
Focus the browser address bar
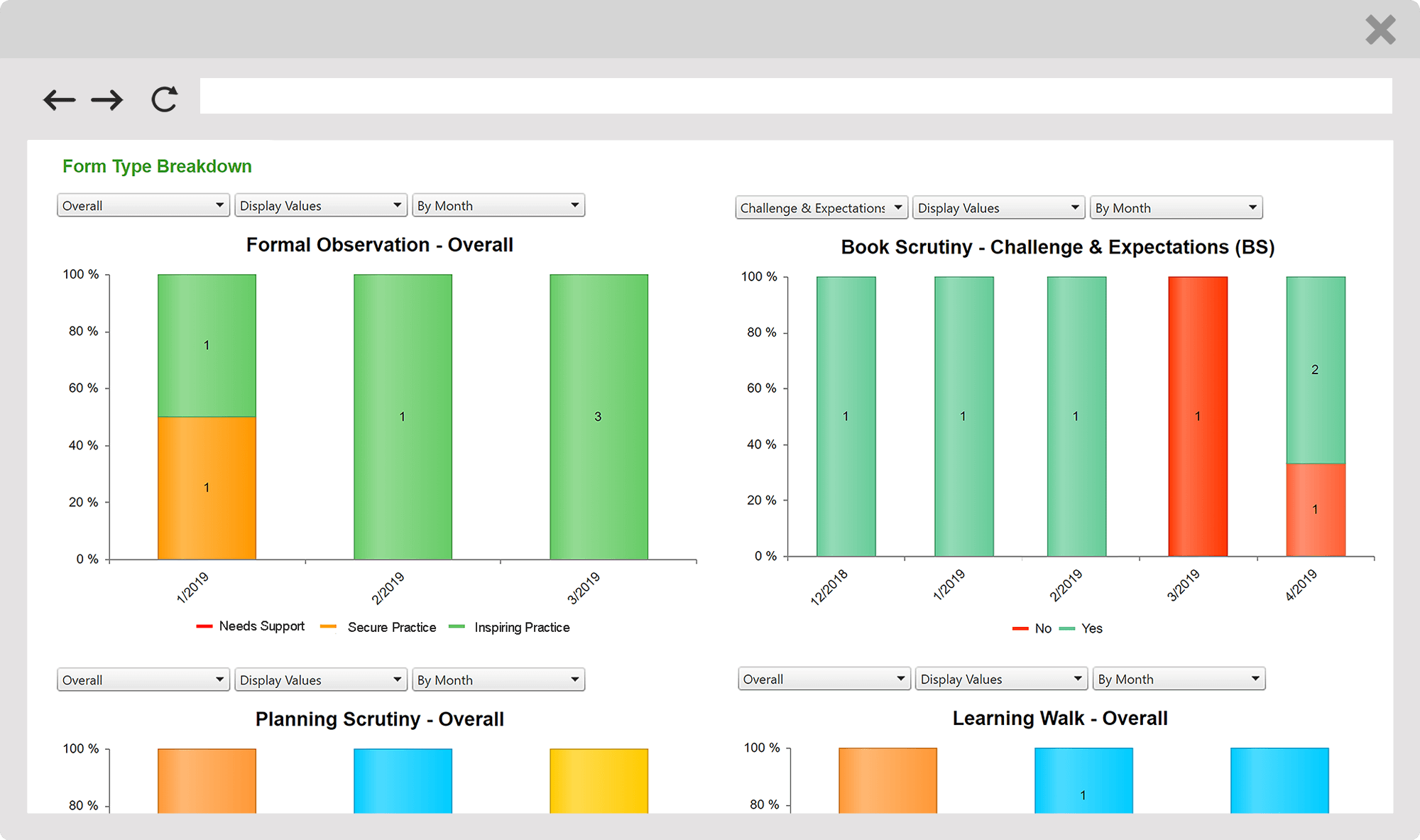pos(796,96)
